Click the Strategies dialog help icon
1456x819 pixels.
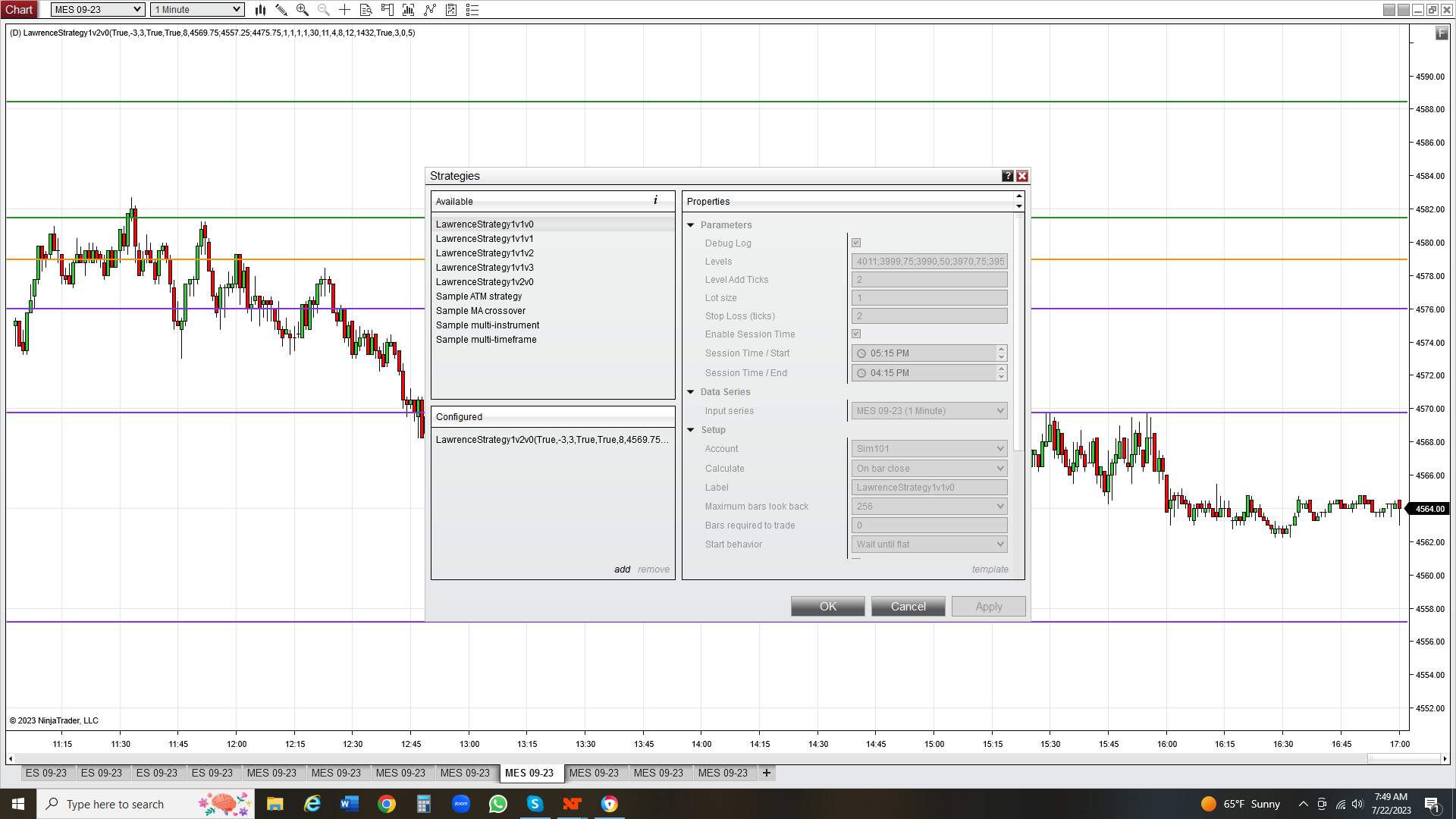(1007, 176)
